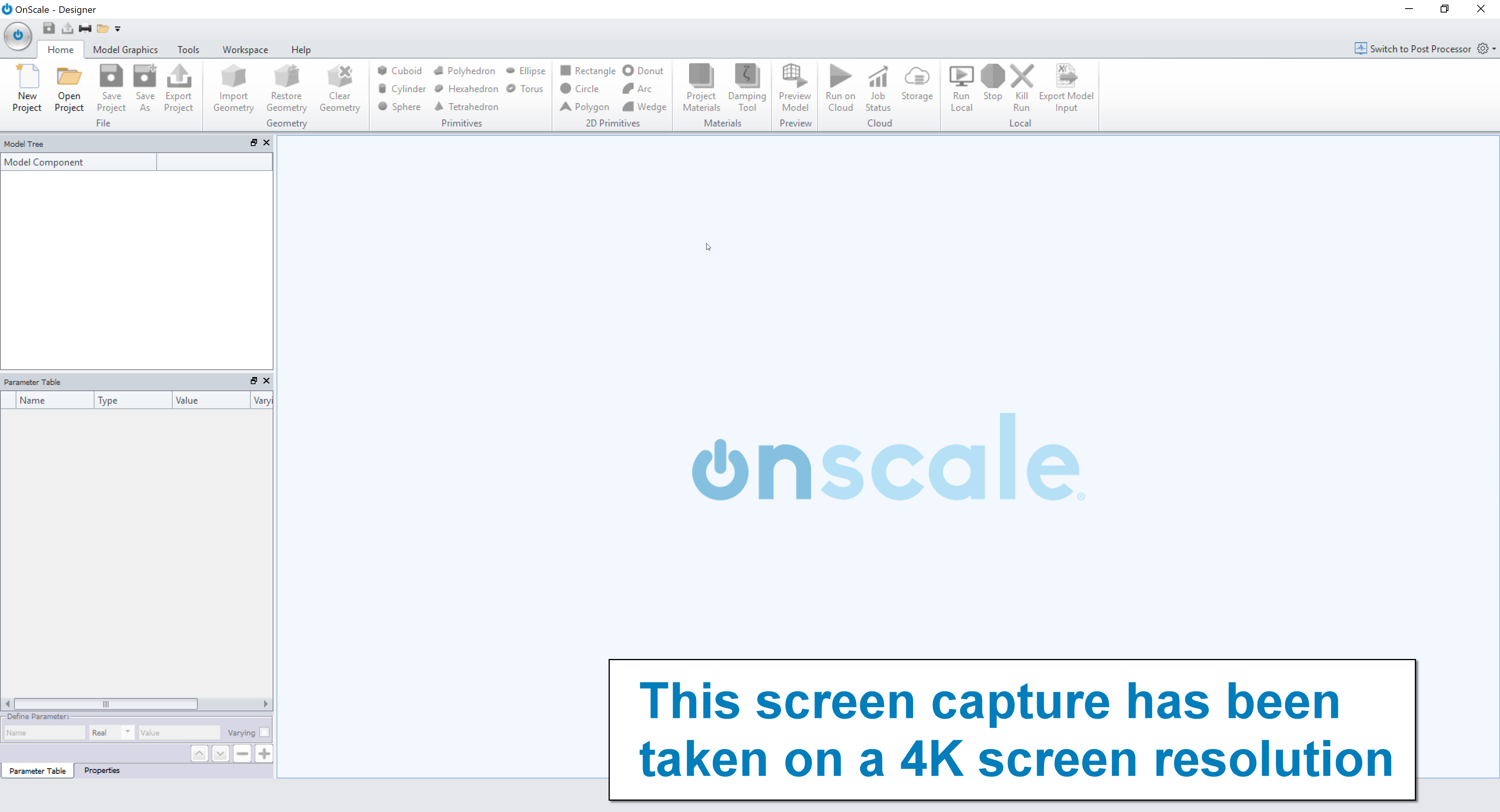This screenshot has width=1500, height=812.
Task: Insert a Wedge shape
Action: pos(645,107)
